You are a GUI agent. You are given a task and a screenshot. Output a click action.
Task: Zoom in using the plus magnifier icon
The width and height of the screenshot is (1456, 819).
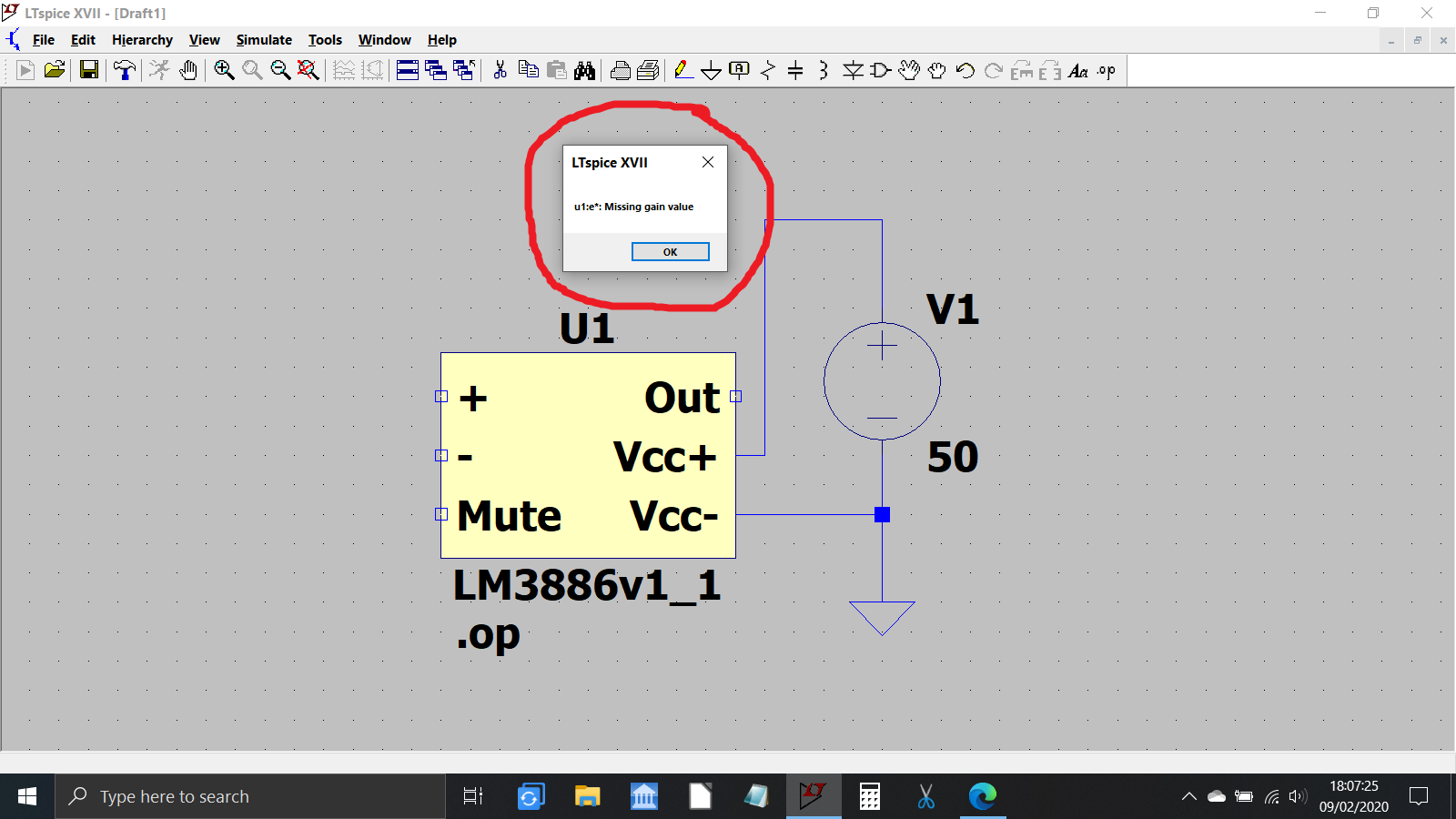224,70
